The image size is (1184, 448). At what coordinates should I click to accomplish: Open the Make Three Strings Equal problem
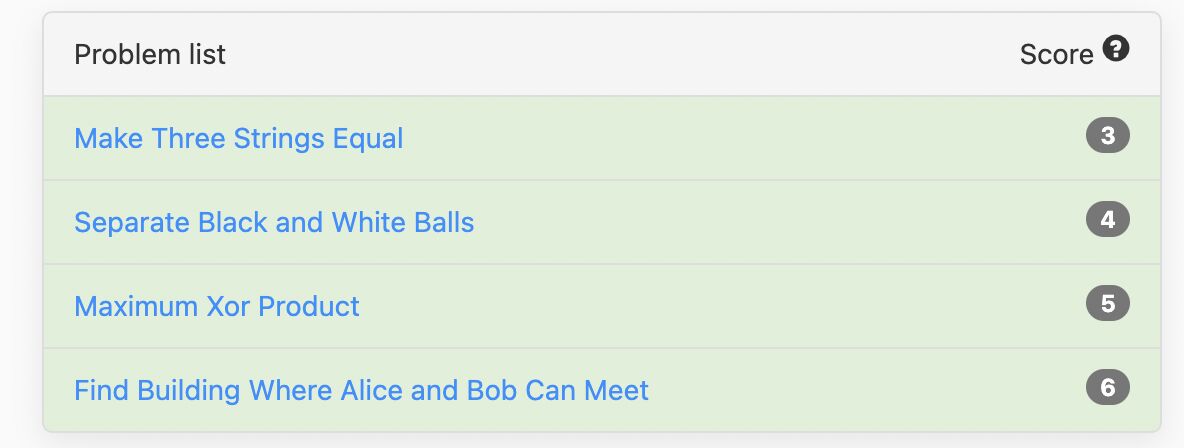(239, 138)
